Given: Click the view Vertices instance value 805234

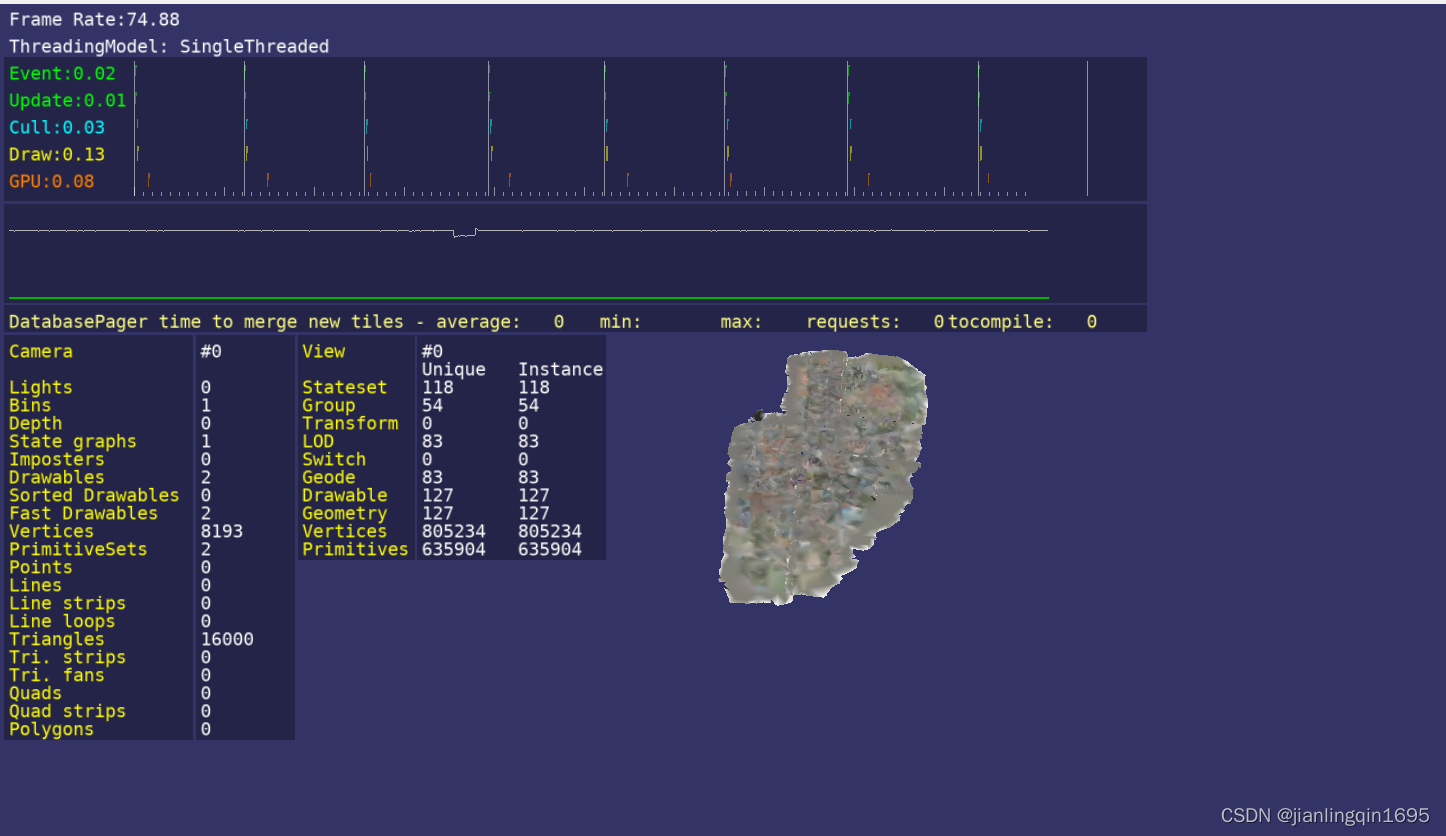Looking at the screenshot, I should click(550, 531).
